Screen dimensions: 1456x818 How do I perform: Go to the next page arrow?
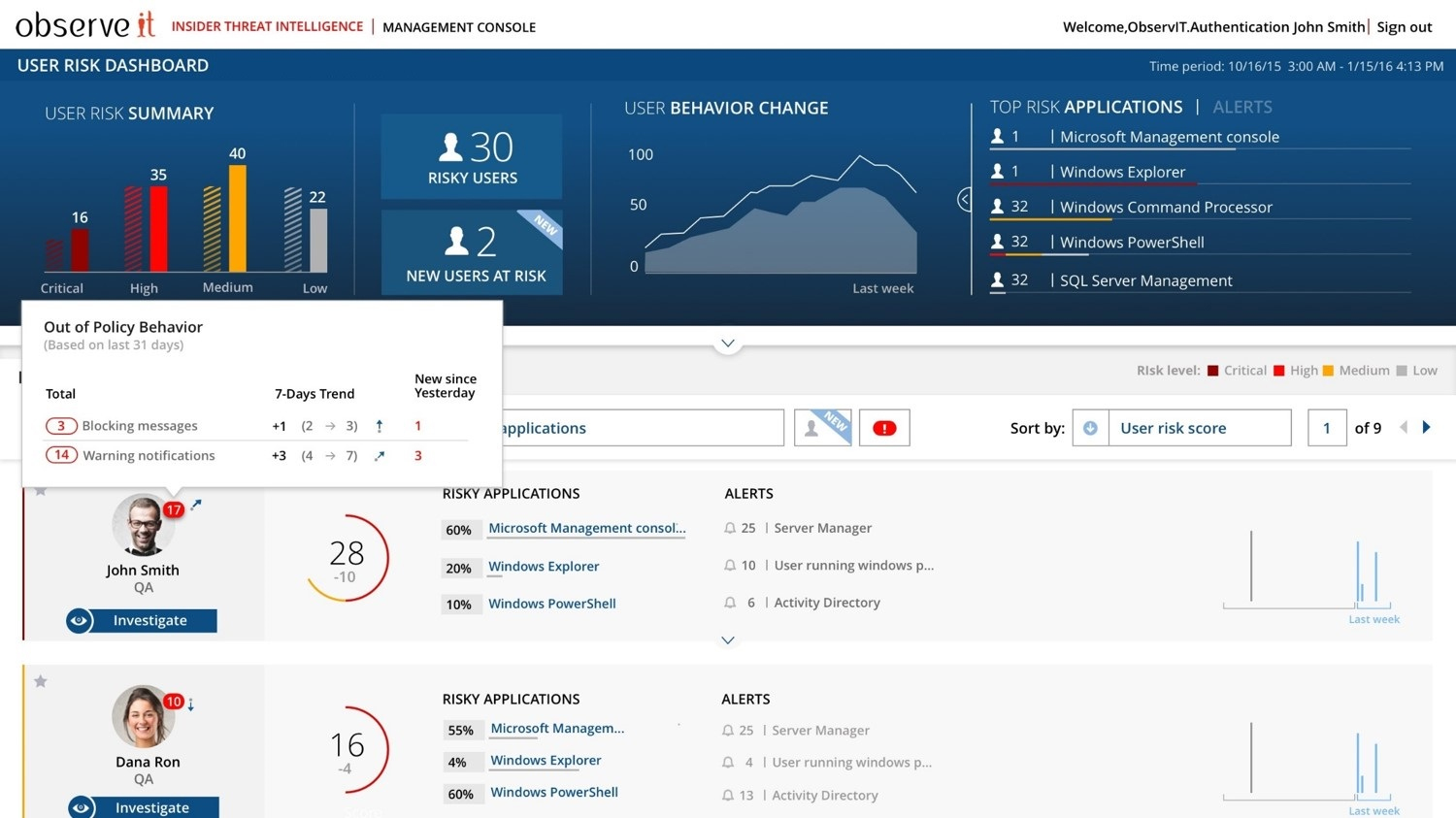click(1426, 427)
